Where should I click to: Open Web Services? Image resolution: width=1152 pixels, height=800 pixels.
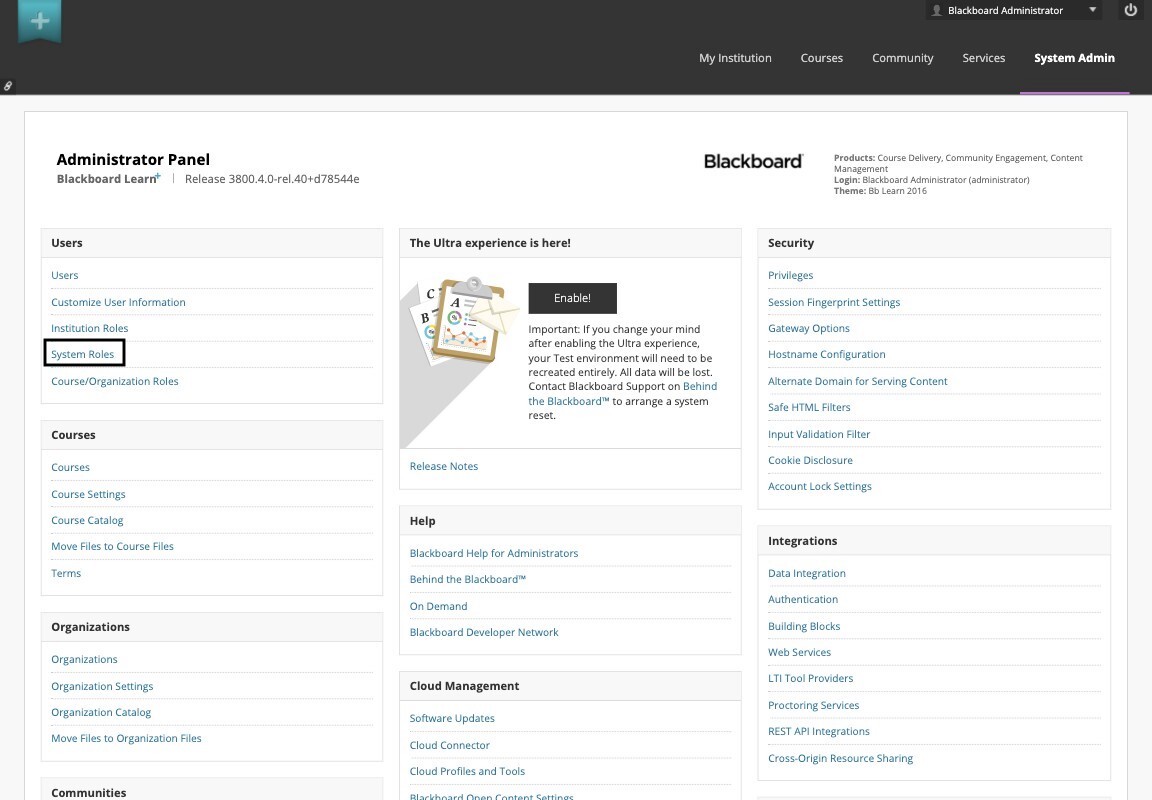[799, 652]
